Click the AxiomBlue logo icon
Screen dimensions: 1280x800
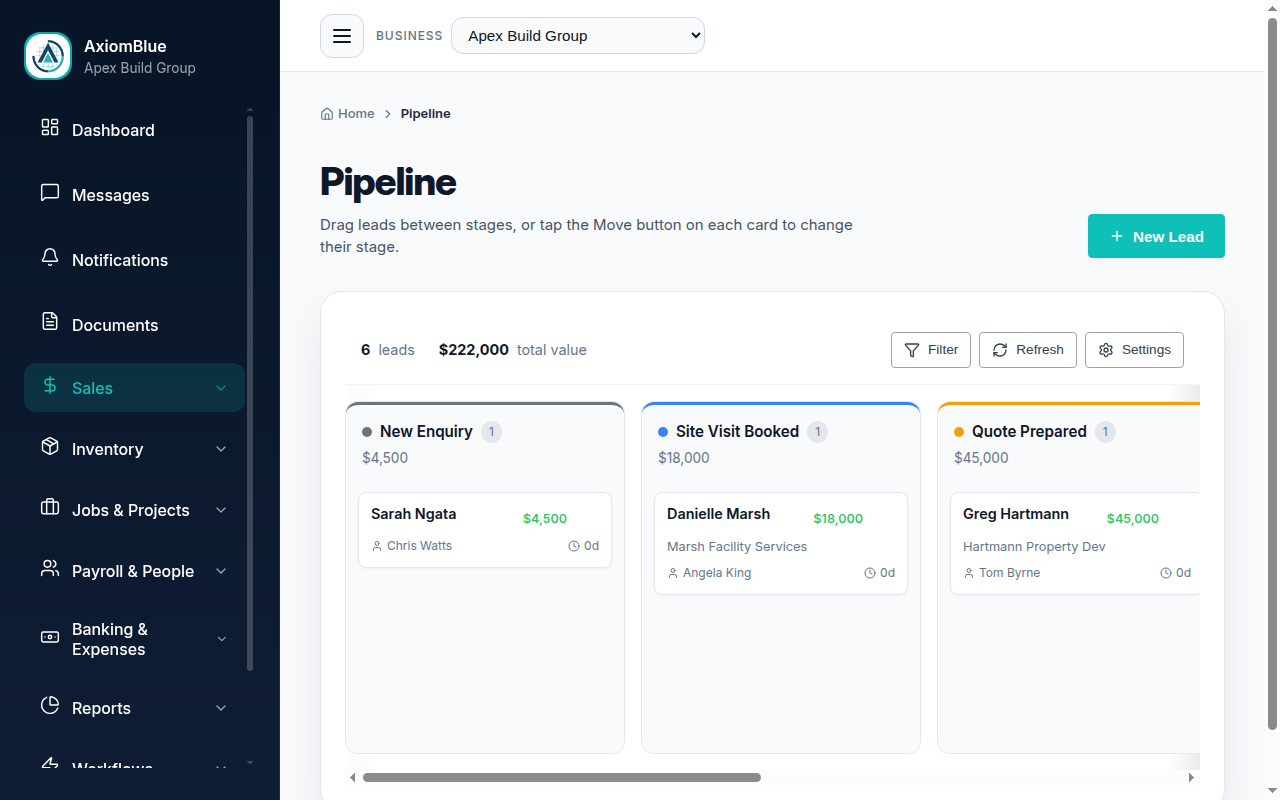[x=48, y=56]
